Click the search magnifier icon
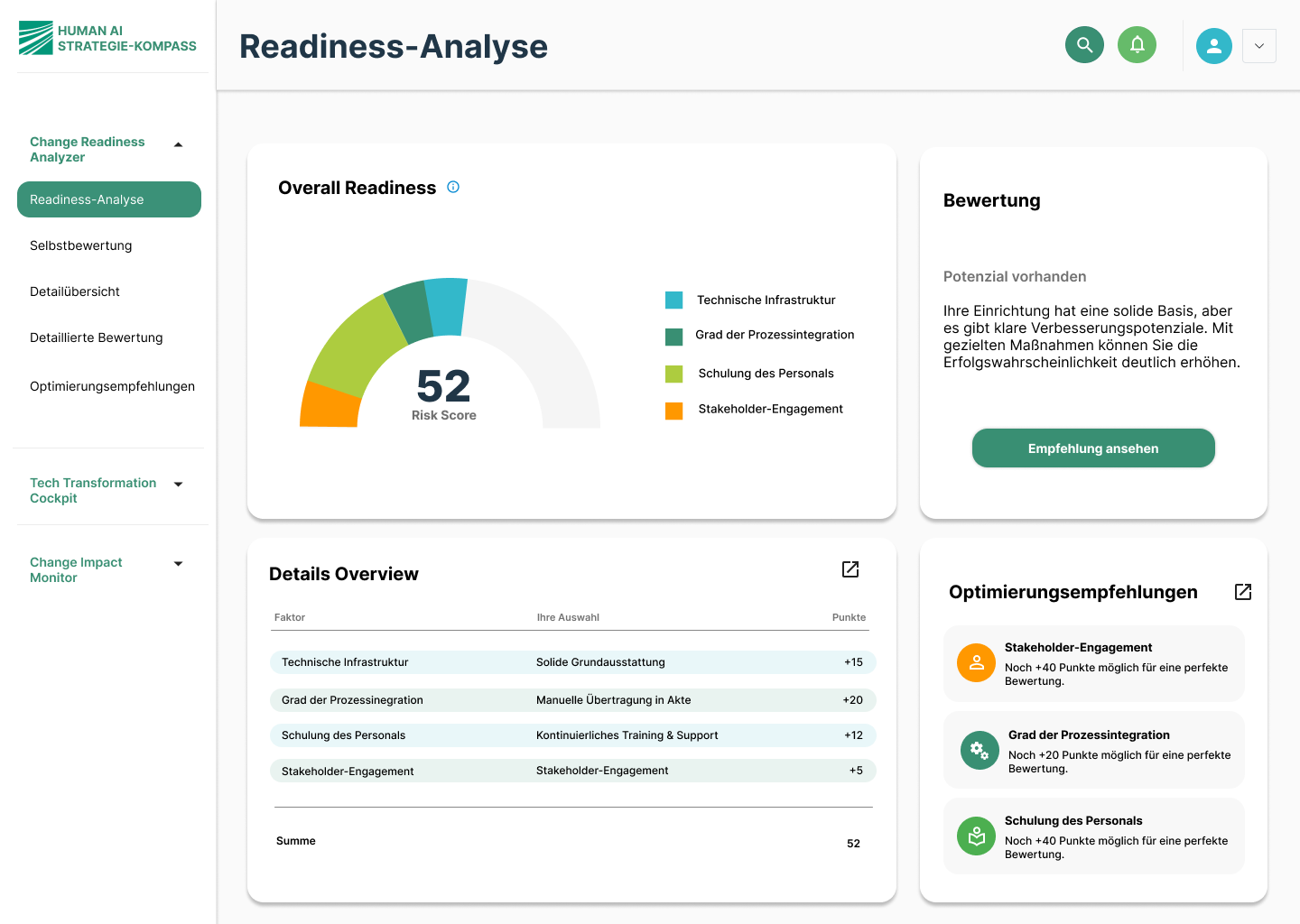The width and height of the screenshot is (1300, 924). [1084, 45]
